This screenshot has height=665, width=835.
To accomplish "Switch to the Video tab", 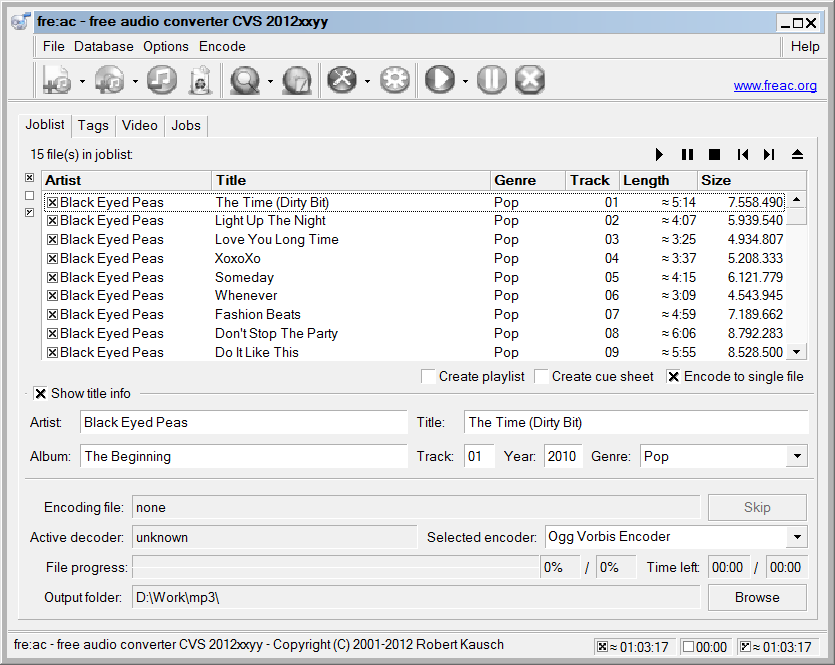I will pos(140,126).
